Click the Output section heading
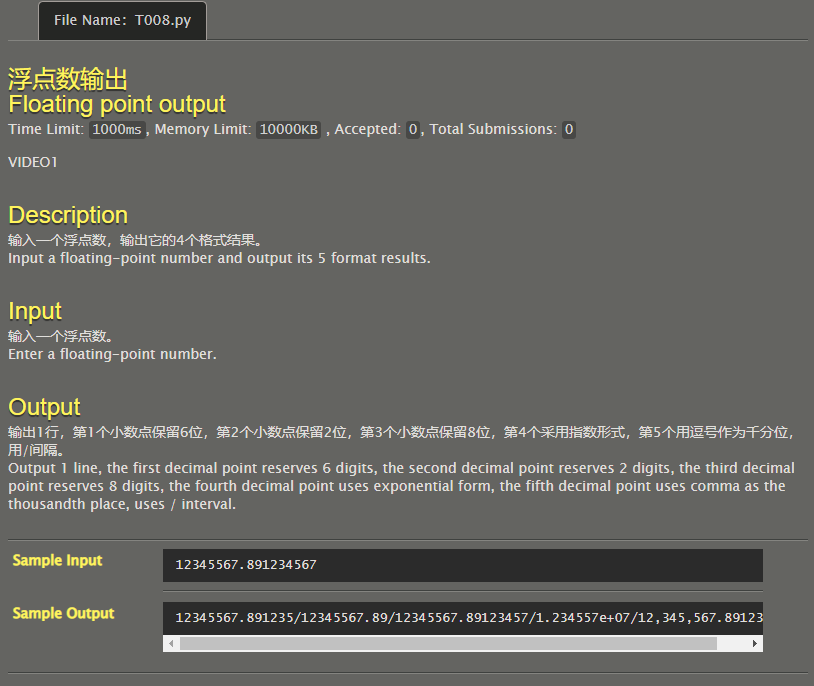Image resolution: width=814 pixels, height=686 pixels. click(x=43, y=406)
